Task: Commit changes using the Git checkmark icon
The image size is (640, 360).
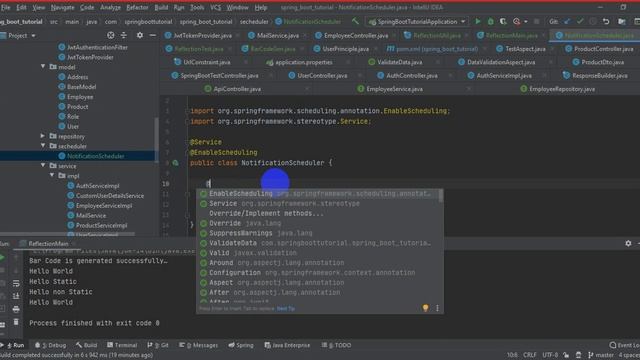Action: (580, 21)
